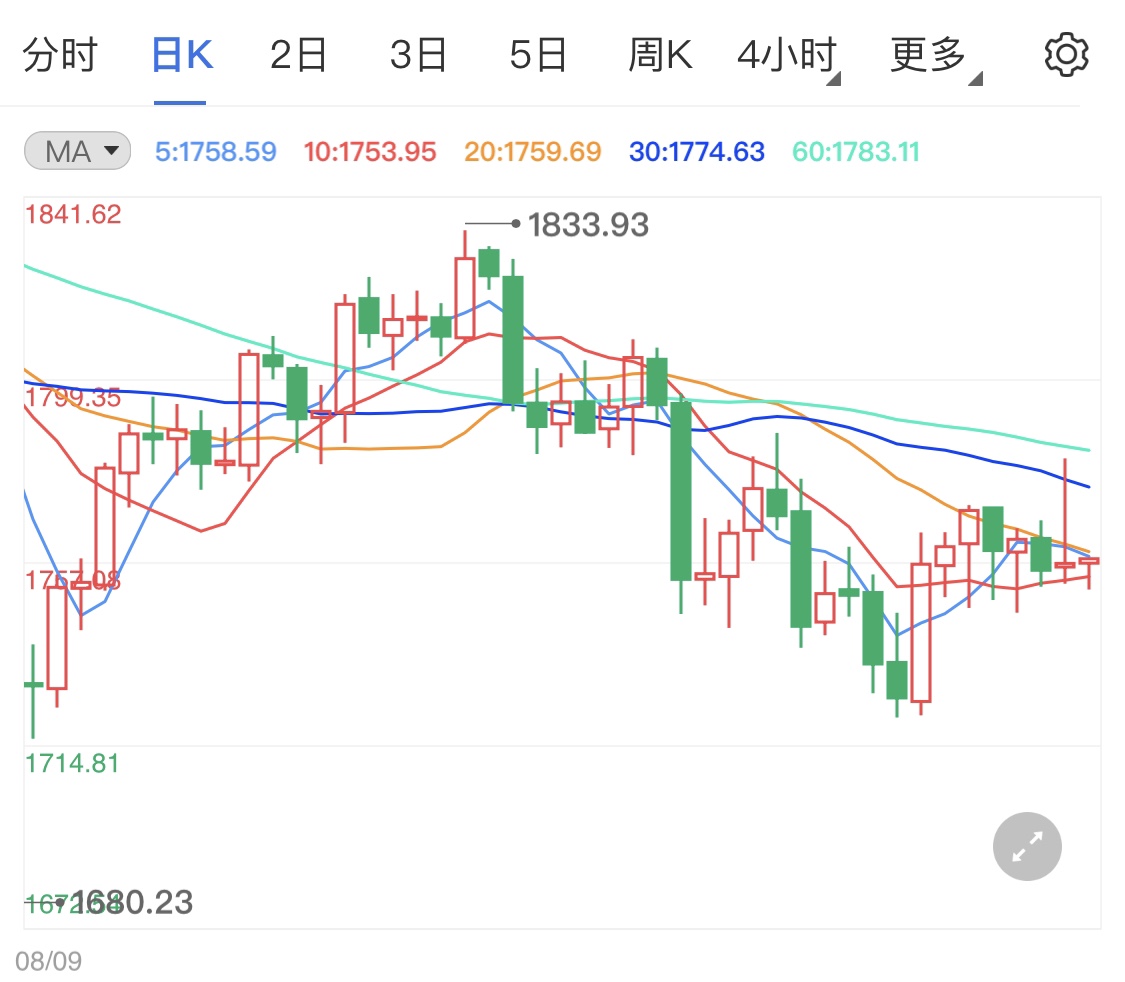Screen dimensions: 1125x982
Task: Switch to 分时 intraday tab
Action: tap(60, 55)
